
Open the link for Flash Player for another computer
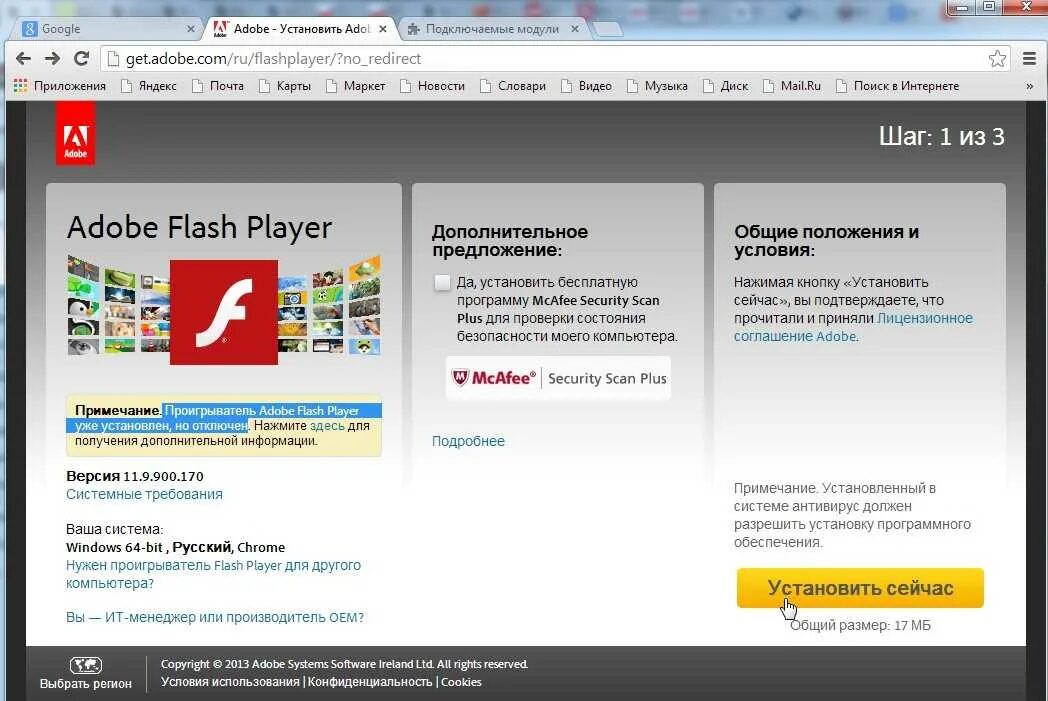click(213, 574)
